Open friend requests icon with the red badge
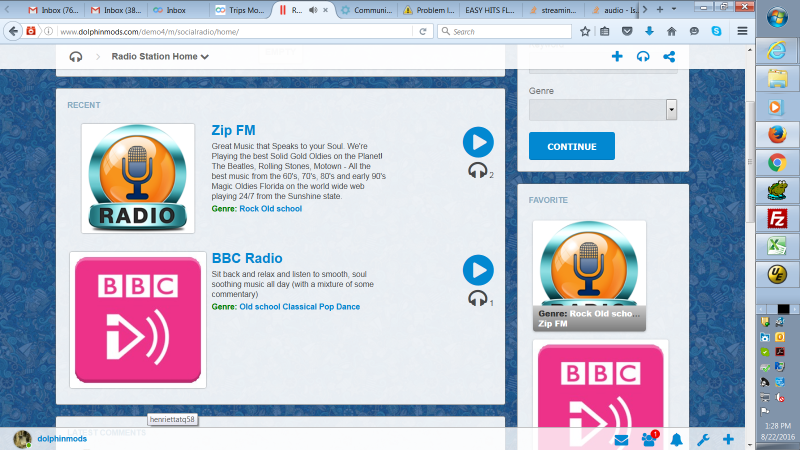 (649, 439)
